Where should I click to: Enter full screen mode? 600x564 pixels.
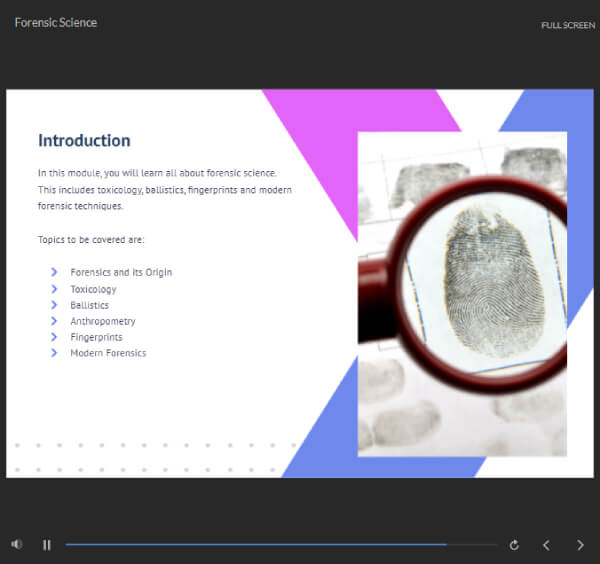pos(568,25)
